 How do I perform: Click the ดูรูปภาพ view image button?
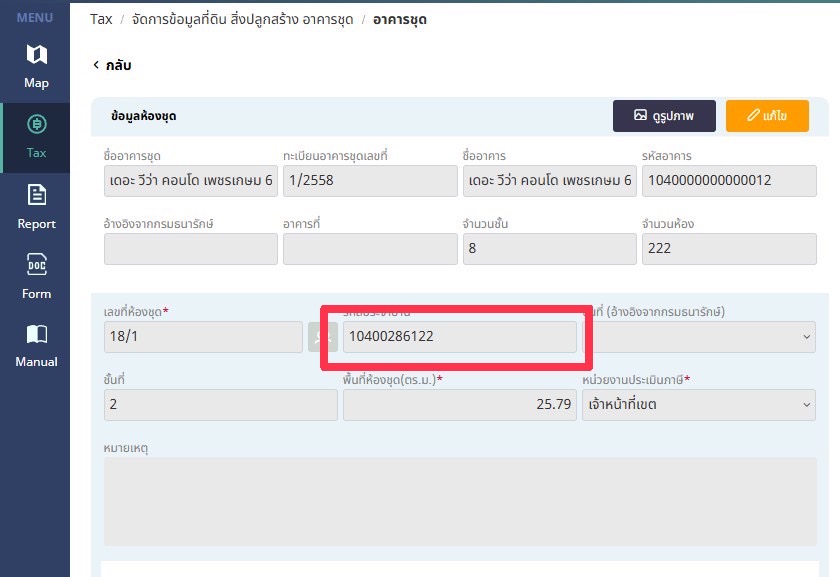click(665, 116)
